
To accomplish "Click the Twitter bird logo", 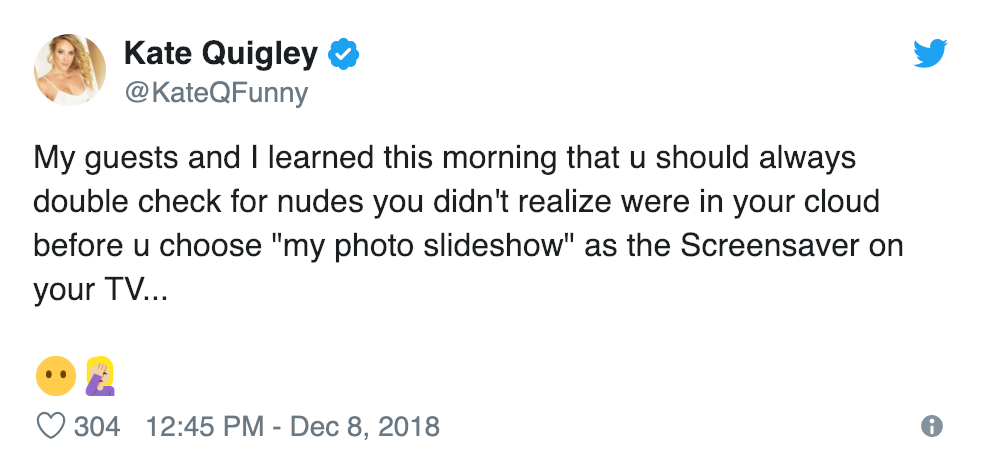I will 930,54.
